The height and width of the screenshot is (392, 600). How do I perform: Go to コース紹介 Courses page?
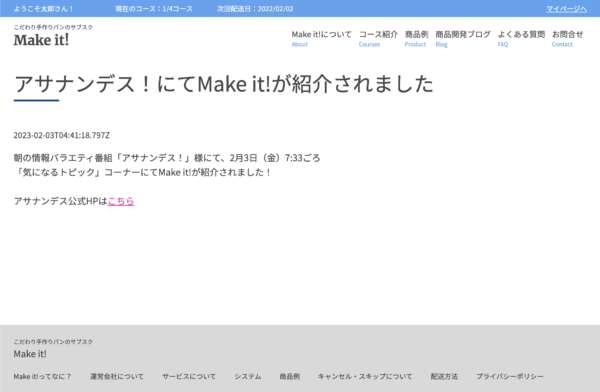378,39
